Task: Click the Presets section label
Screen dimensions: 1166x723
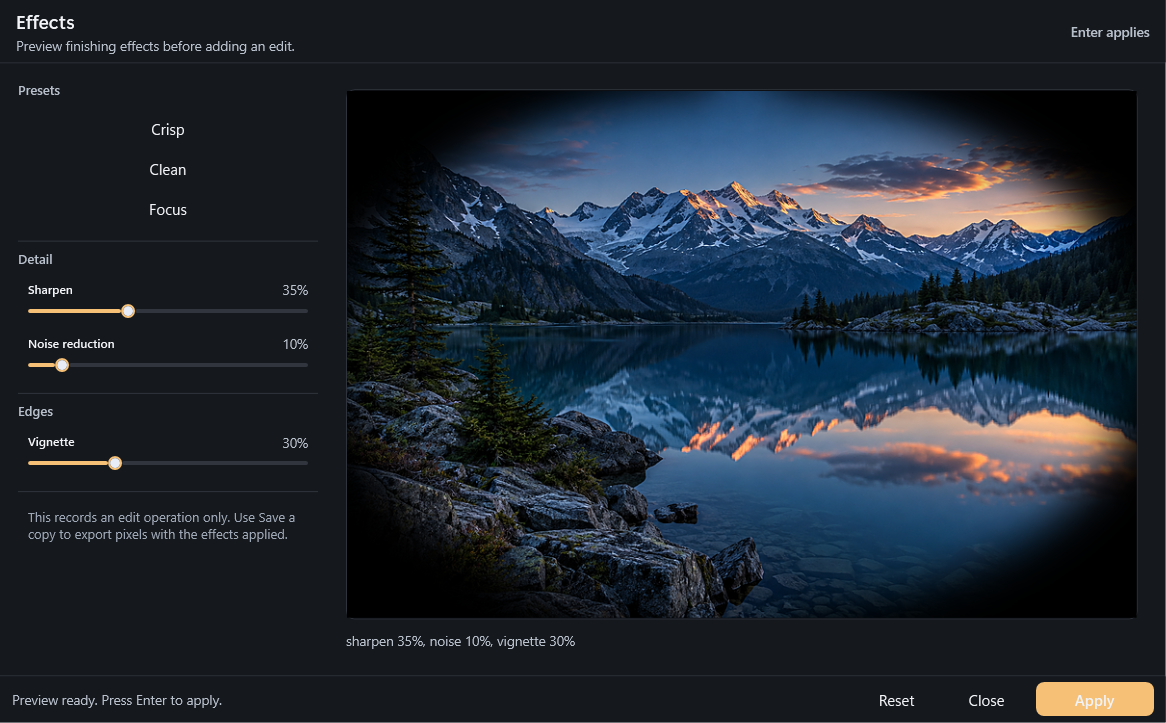Action: 39,91
